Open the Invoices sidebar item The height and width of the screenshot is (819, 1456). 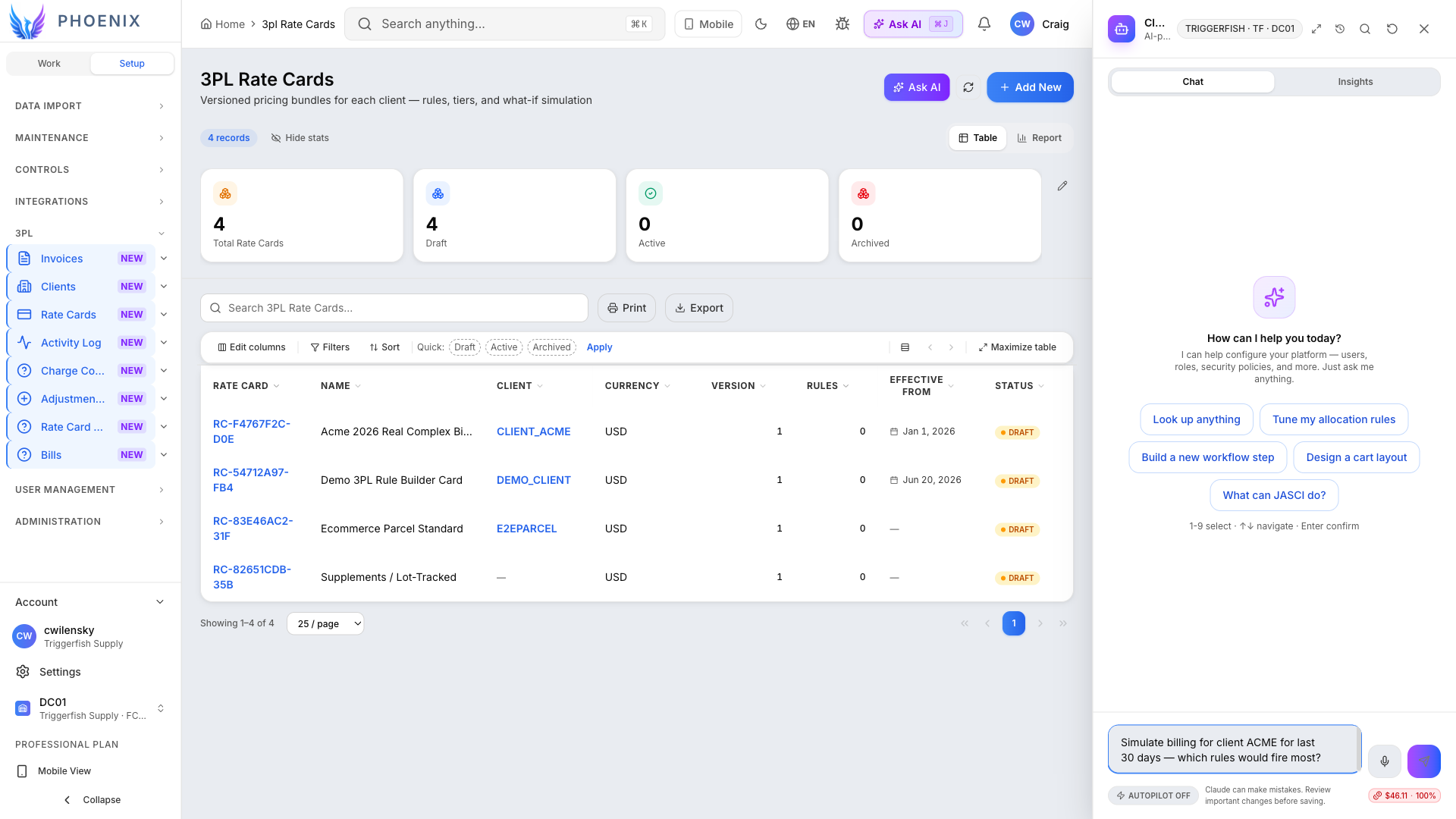(x=80, y=259)
